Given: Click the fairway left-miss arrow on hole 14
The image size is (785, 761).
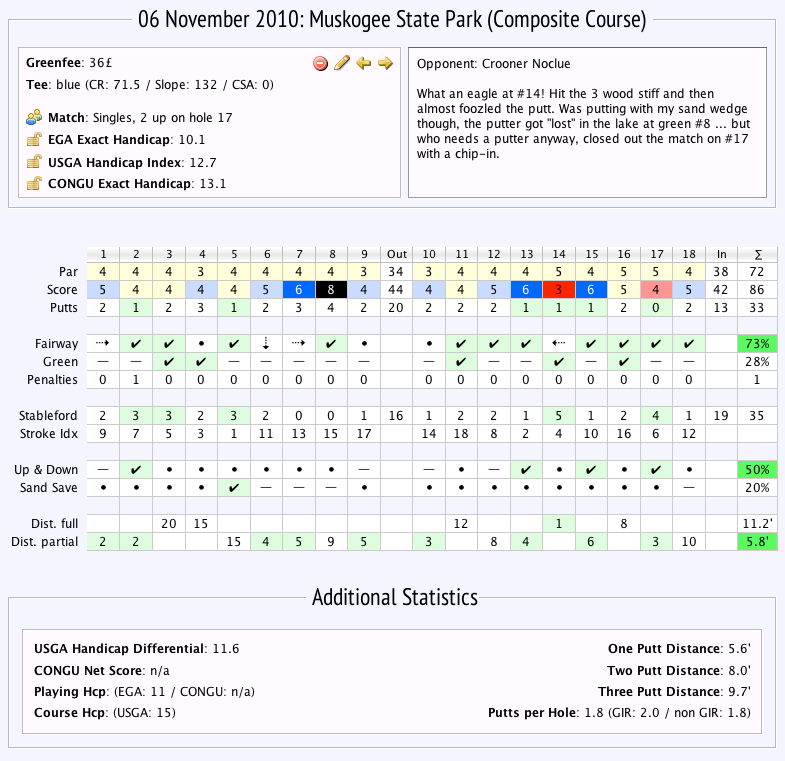Looking at the screenshot, I should (559, 343).
